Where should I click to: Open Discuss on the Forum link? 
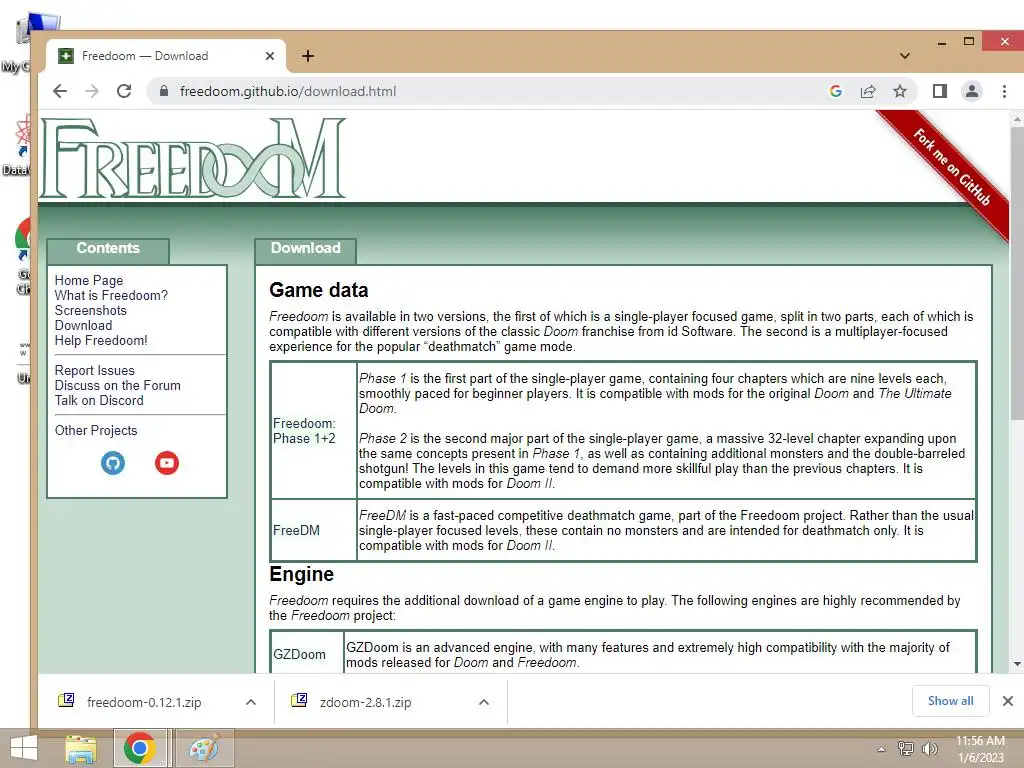tap(118, 385)
